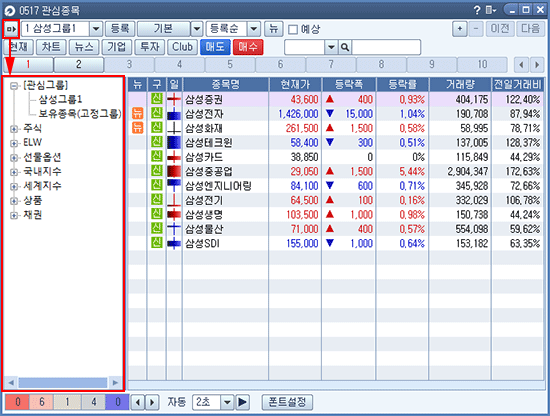Click pink swatch showing 6
The image size is (550, 416).
pyautogui.click(x=42, y=402)
